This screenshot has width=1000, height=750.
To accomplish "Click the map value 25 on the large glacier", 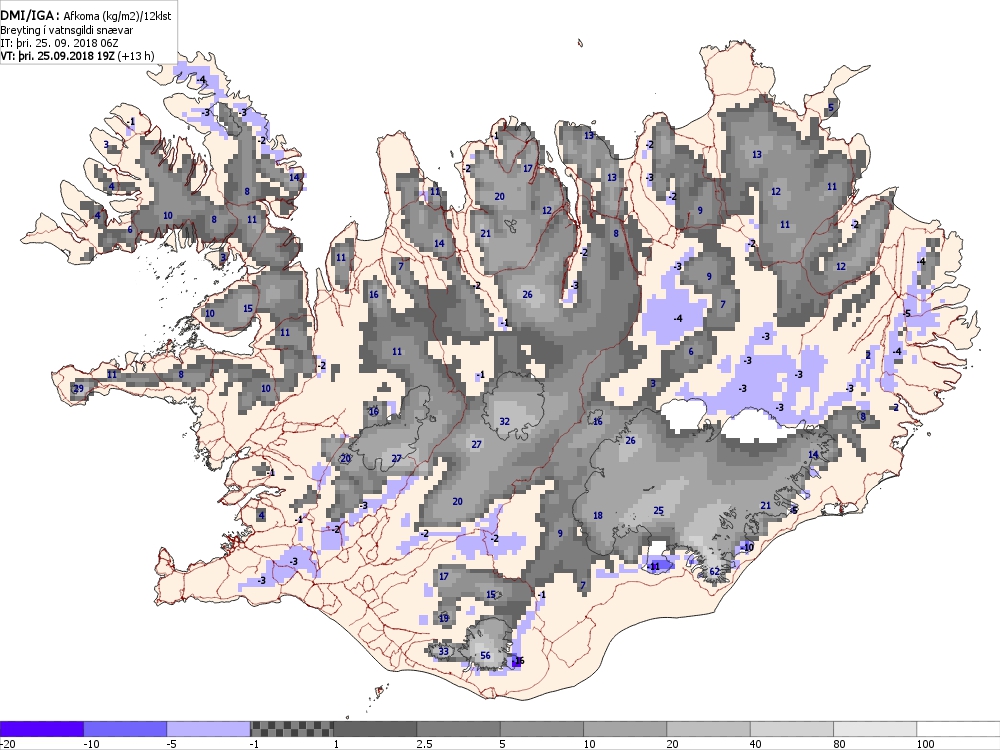I will [659, 510].
